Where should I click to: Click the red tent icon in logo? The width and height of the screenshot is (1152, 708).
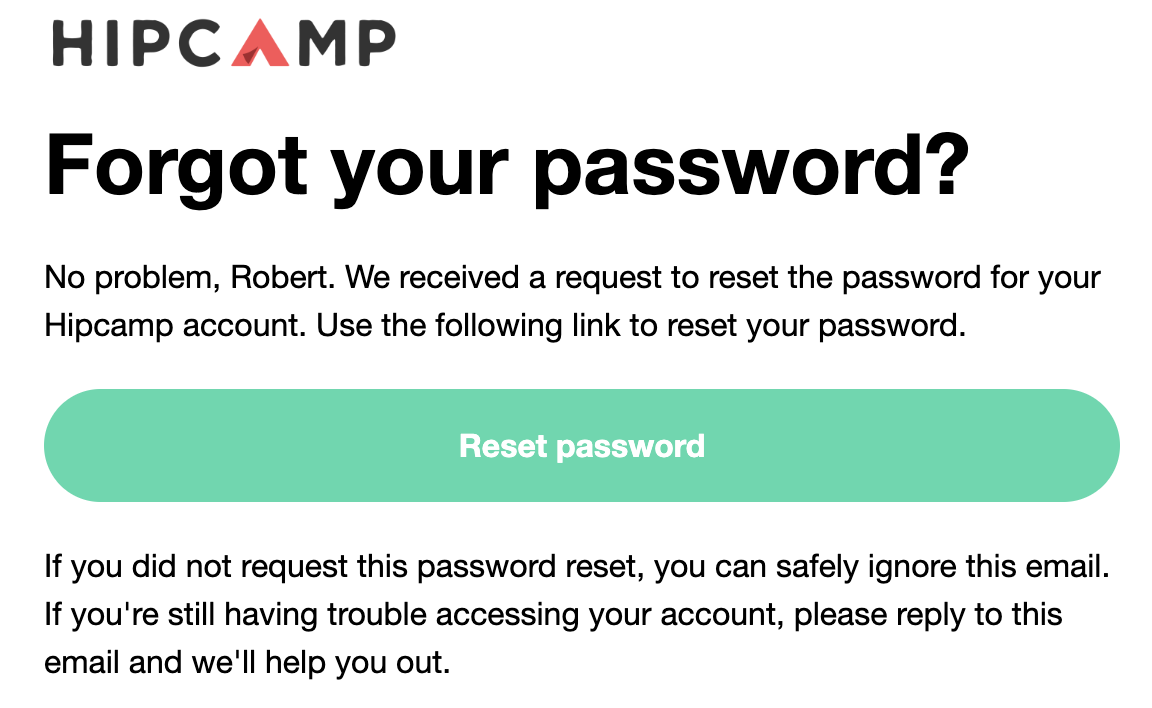tap(260, 43)
